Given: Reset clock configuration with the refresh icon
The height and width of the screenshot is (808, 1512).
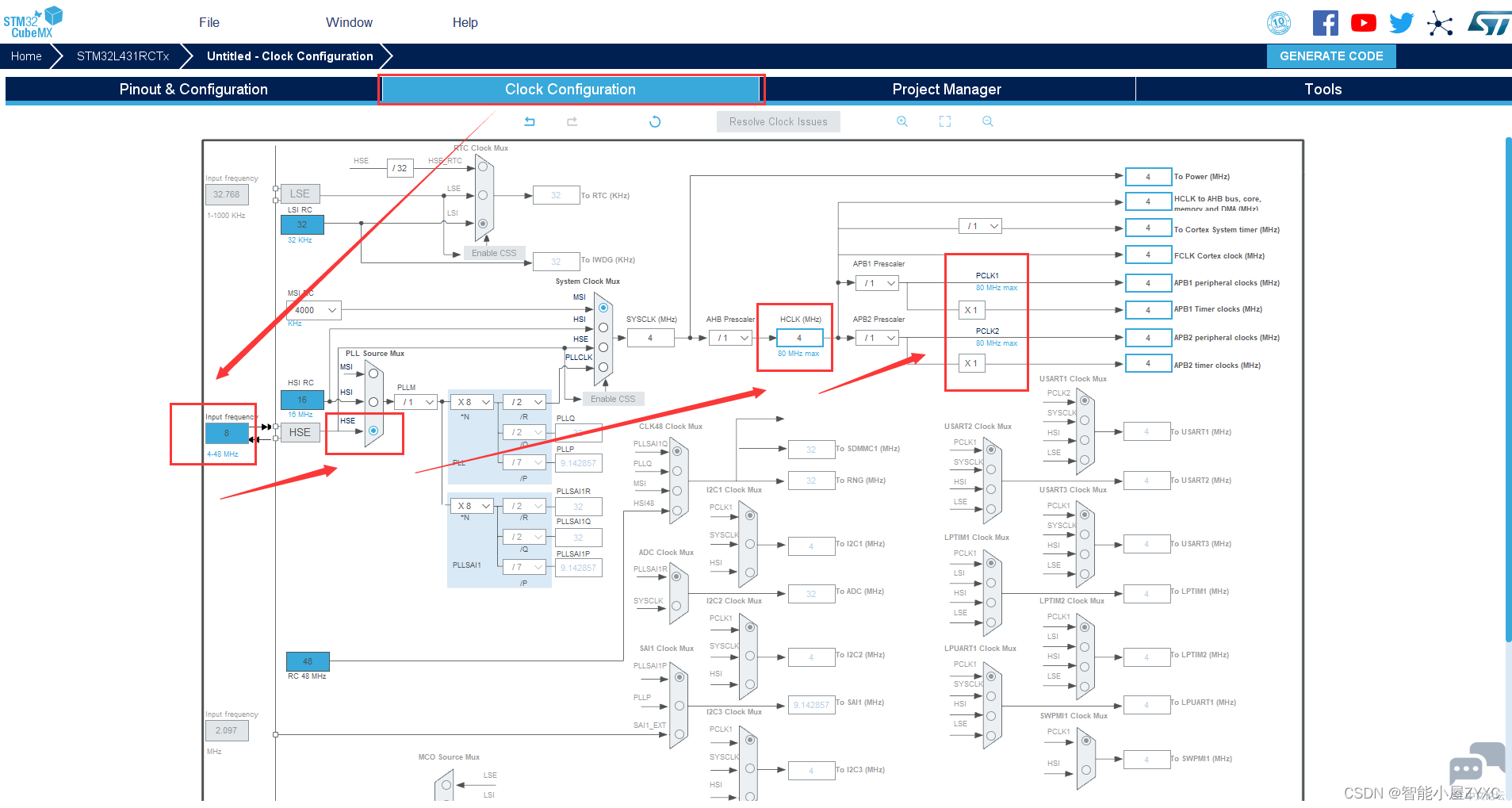Looking at the screenshot, I should [655, 121].
